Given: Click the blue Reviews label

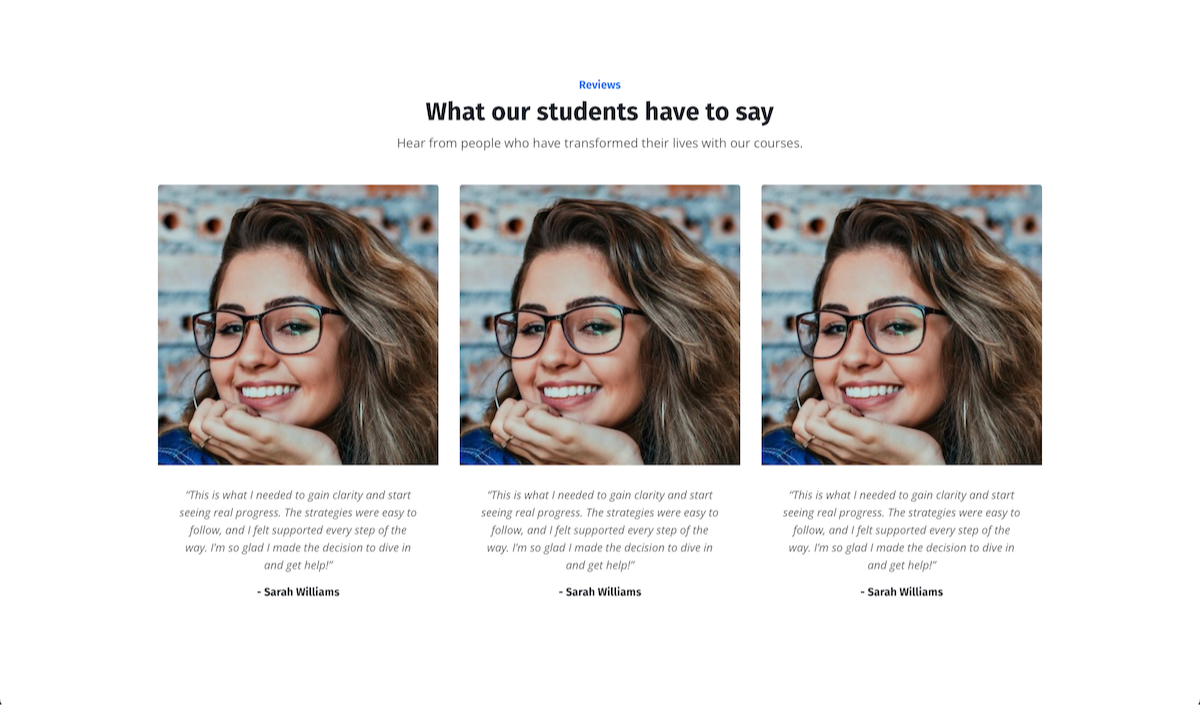Looking at the screenshot, I should [x=600, y=85].
